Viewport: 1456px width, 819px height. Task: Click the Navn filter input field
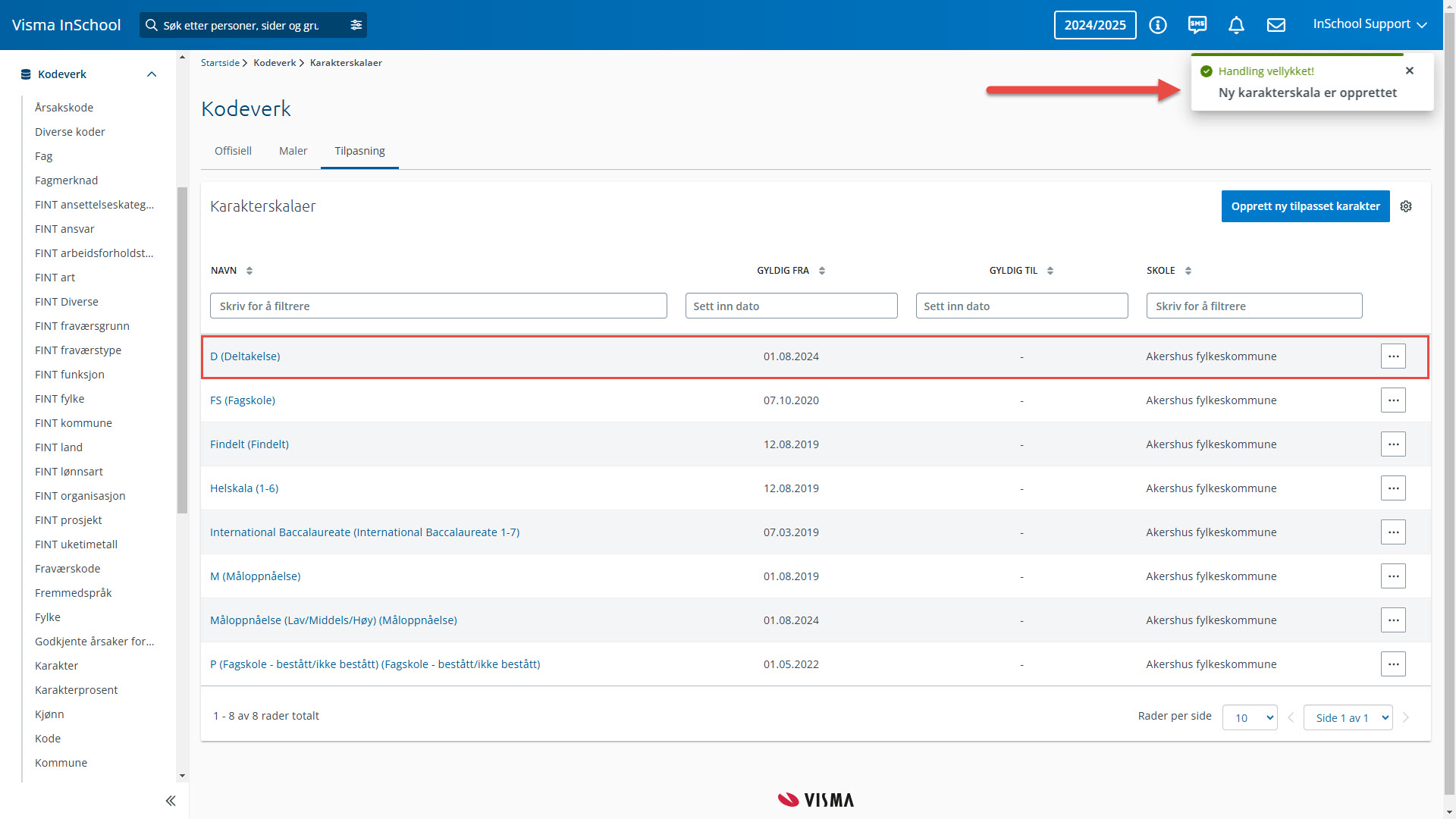(438, 306)
